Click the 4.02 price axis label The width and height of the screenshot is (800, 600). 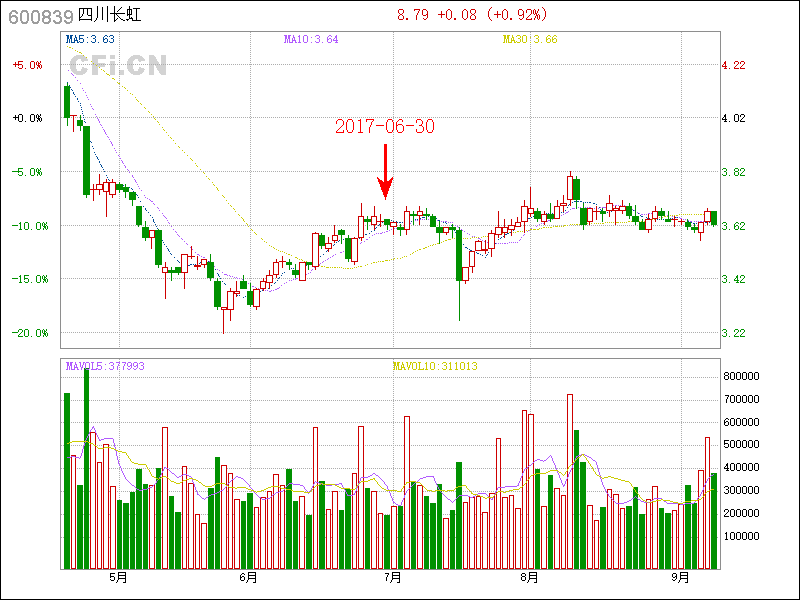coord(734,118)
